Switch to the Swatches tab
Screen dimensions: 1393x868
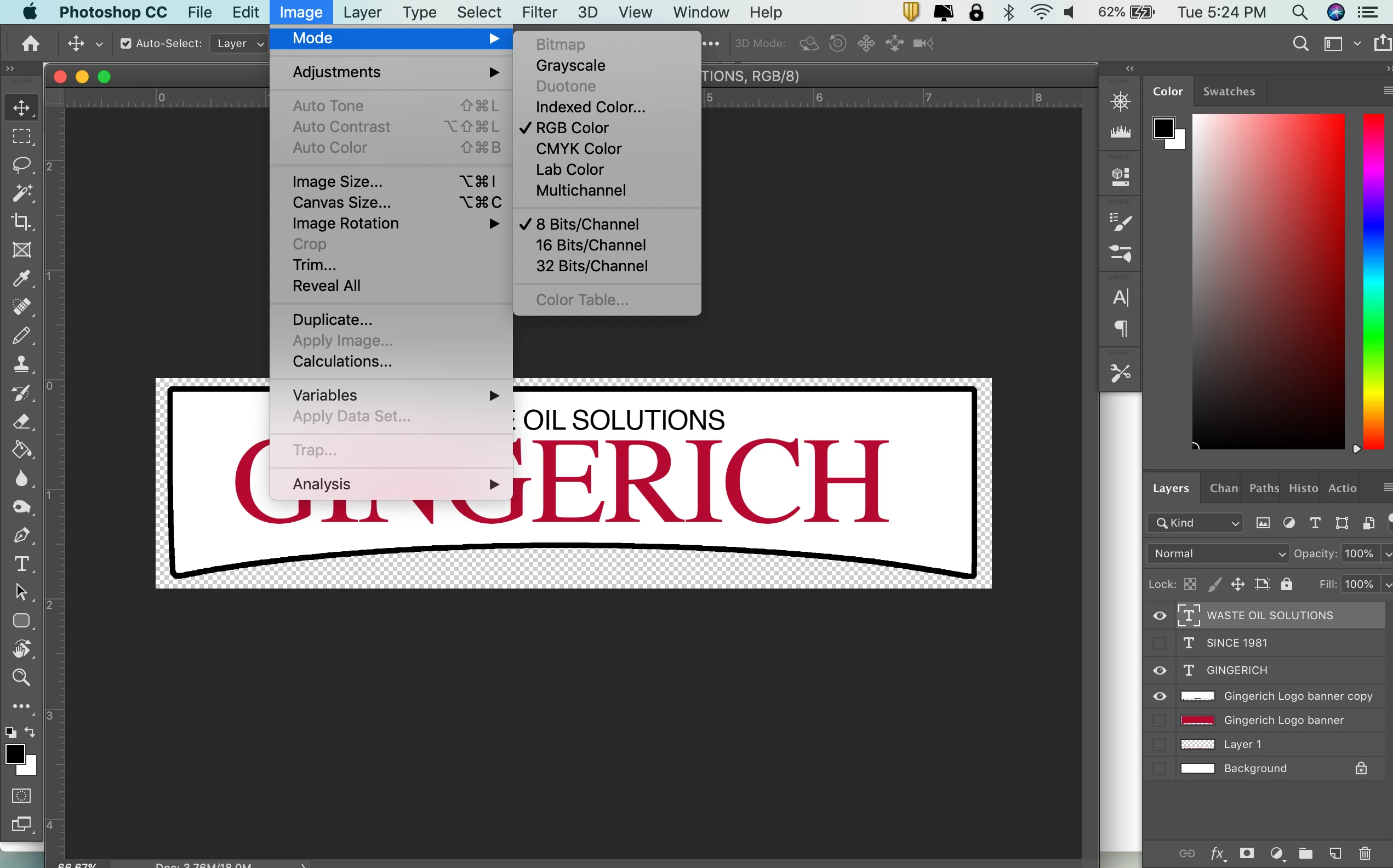1228,92
